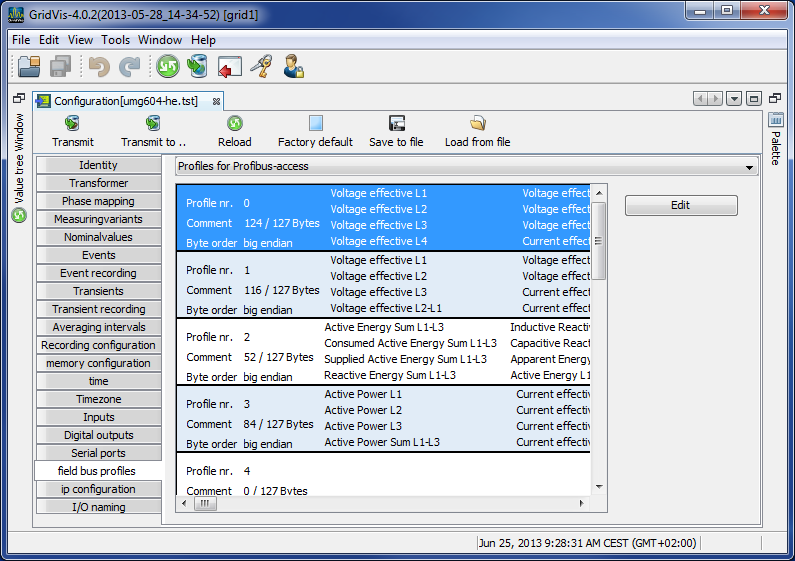Viewport: 795px width, 561px height.
Task: Open Profiles for Profibus-access dropdown
Action: 465,166
